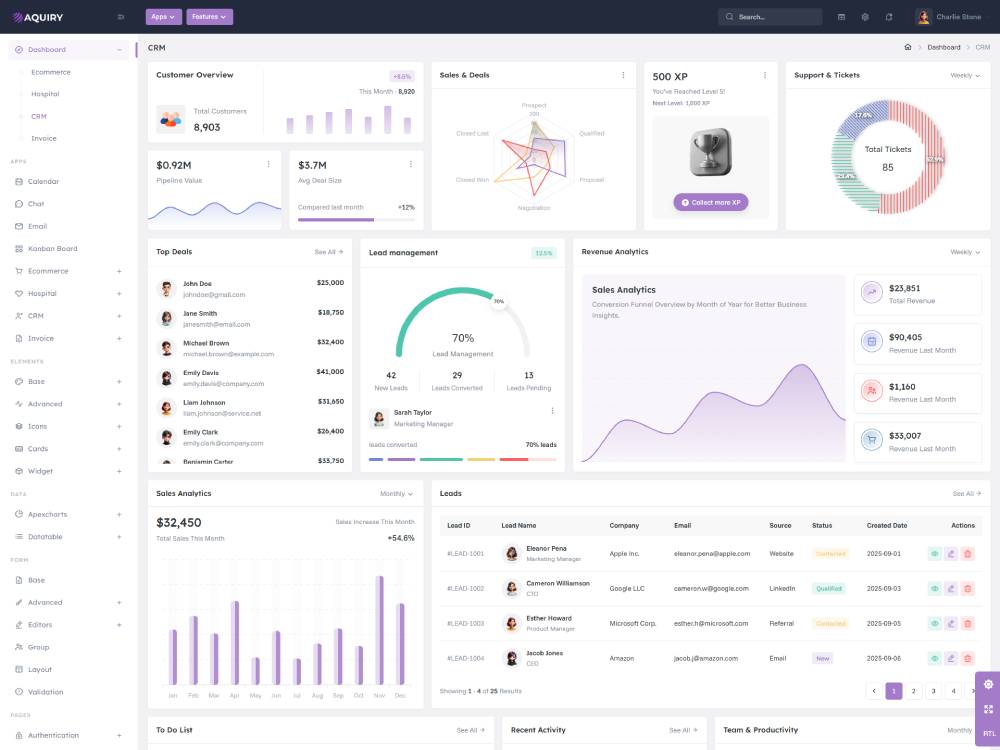Screen dimensions: 1000x750
Task: Toggle RTL layout direction
Action: point(988,733)
